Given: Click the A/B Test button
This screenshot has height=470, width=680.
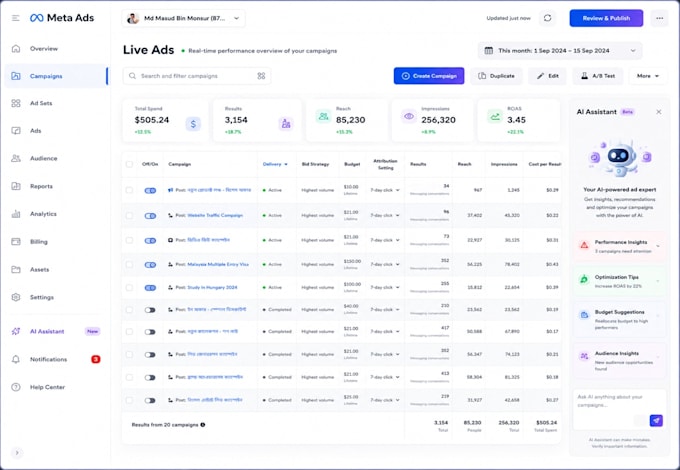Looking at the screenshot, I should coord(598,76).
